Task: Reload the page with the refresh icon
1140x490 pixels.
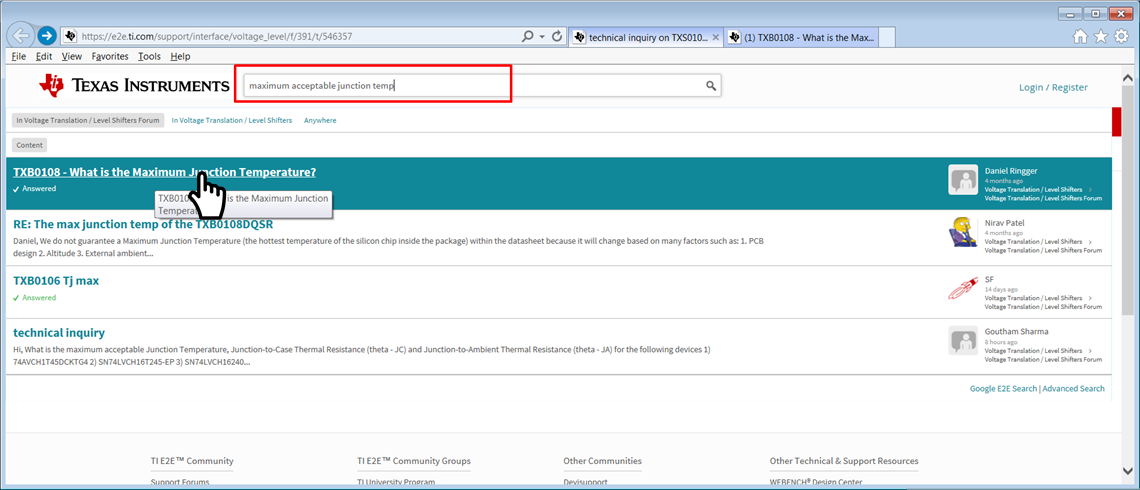Action: point(558,36)
